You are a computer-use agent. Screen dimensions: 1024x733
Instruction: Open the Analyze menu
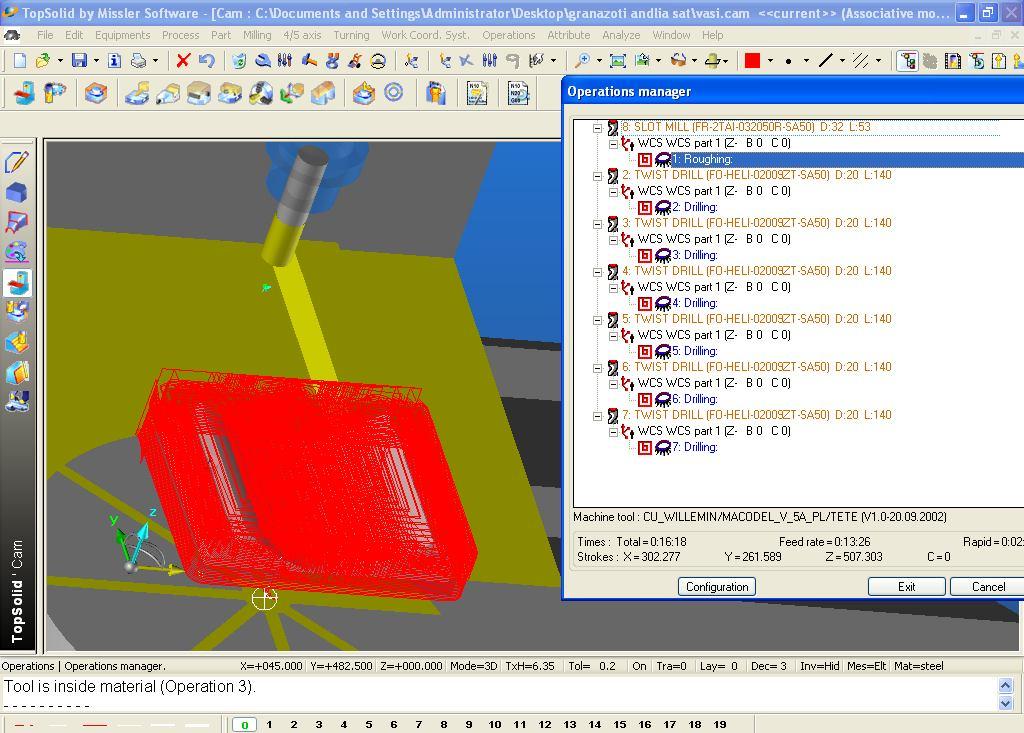point(621,35)
